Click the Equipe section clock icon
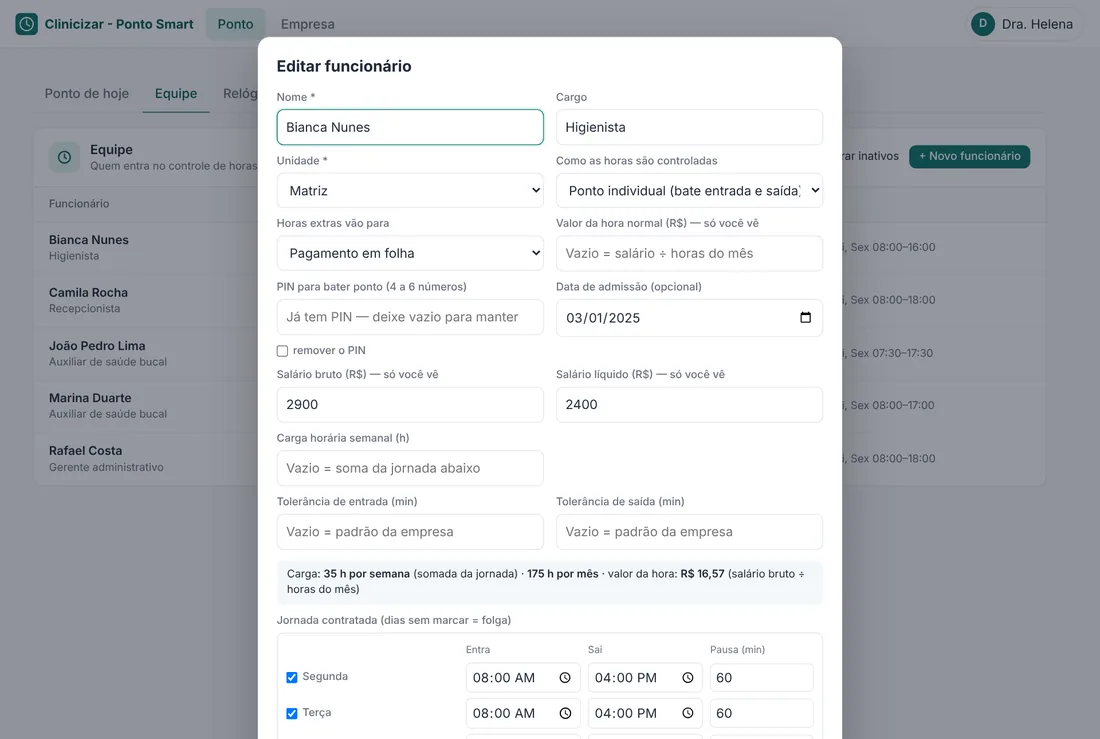 (x=64, y=157)
